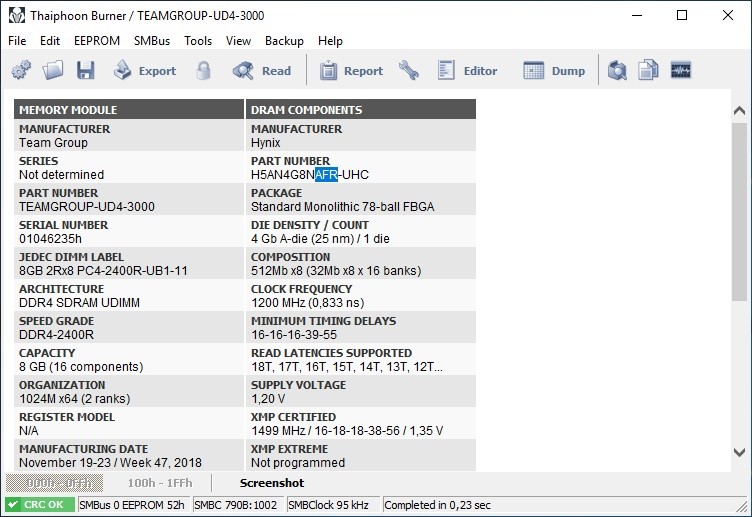
Task: Click XMP Extreme Not programmed value
Action: (x=298, y=463)
